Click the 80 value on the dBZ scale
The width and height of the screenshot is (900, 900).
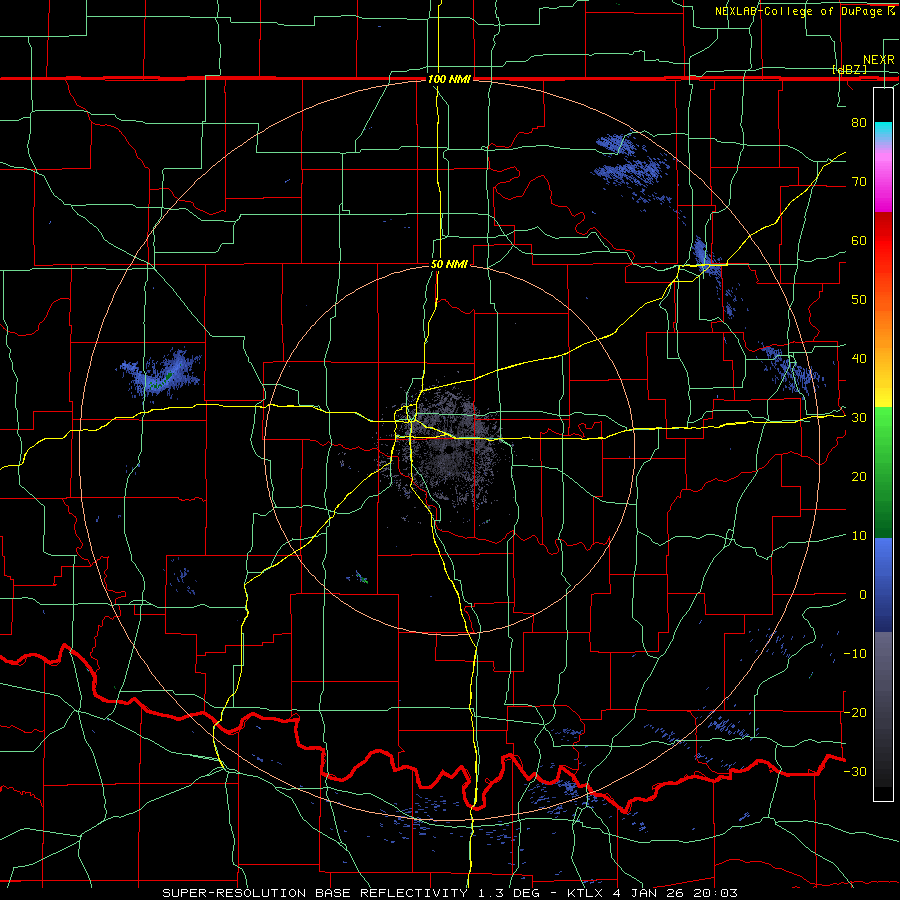[x=859, y=122]
